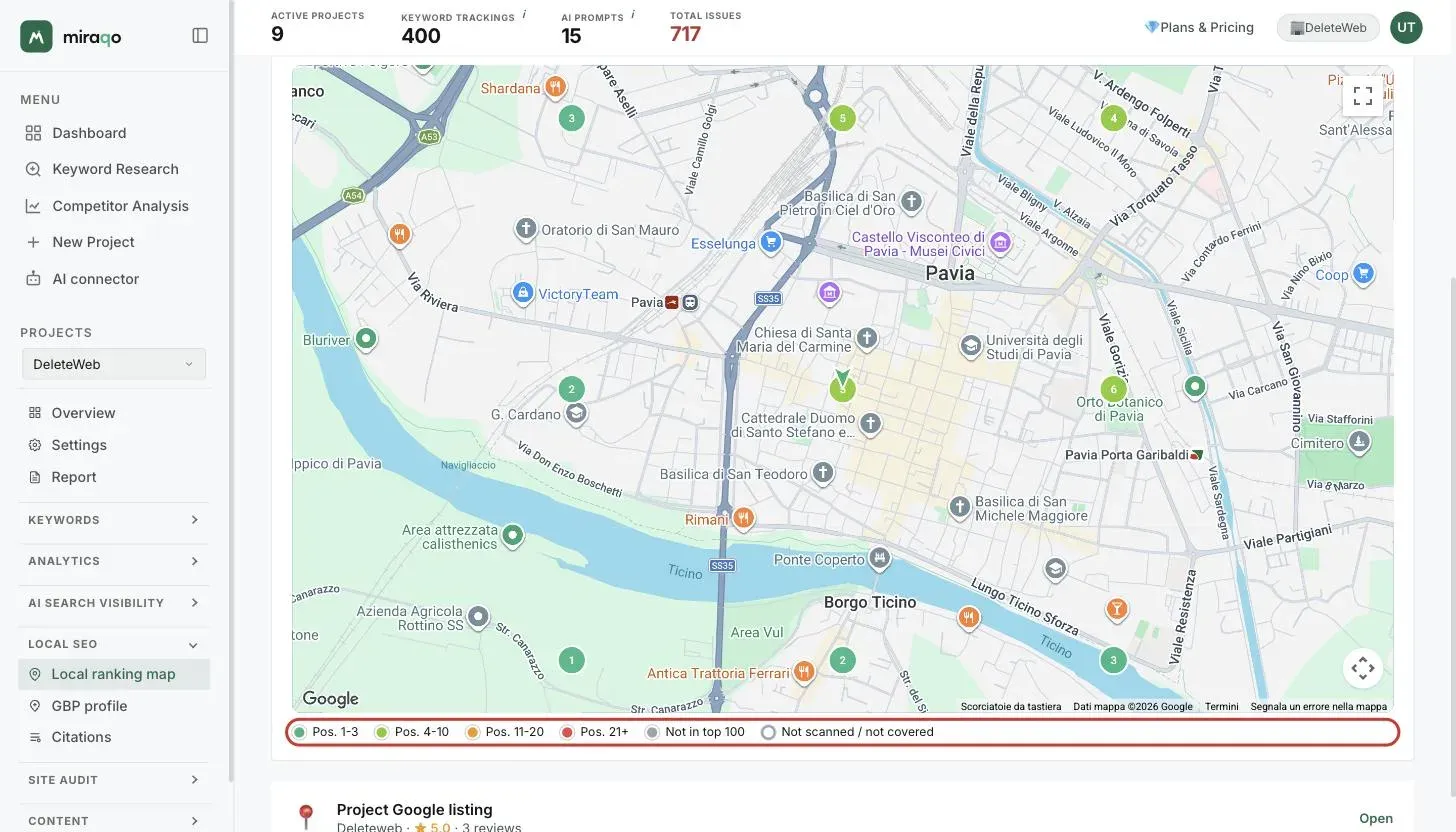Click info icon beside AI Prompts
Screen dimensions: 1456x832
(x=633, y=15)
